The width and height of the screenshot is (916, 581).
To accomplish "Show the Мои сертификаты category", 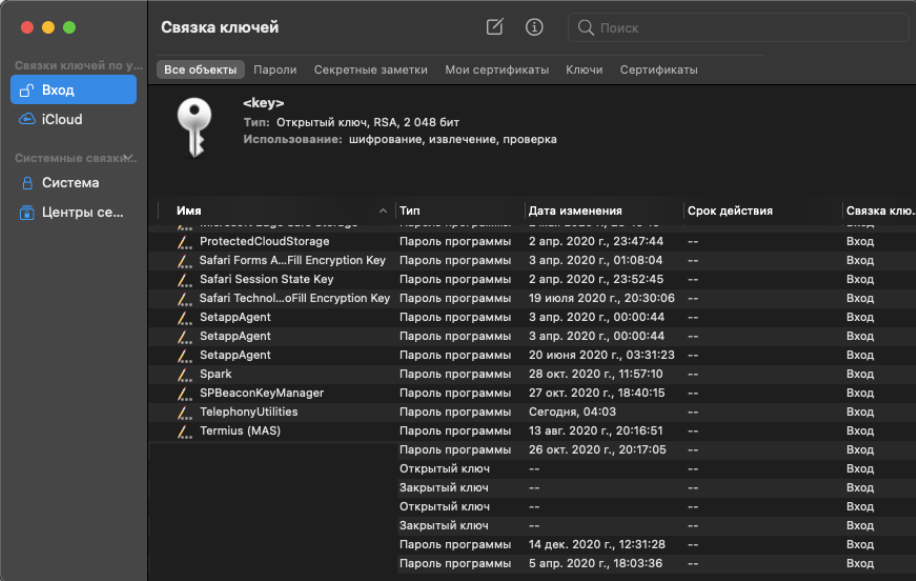I will (x=497, y=70).
